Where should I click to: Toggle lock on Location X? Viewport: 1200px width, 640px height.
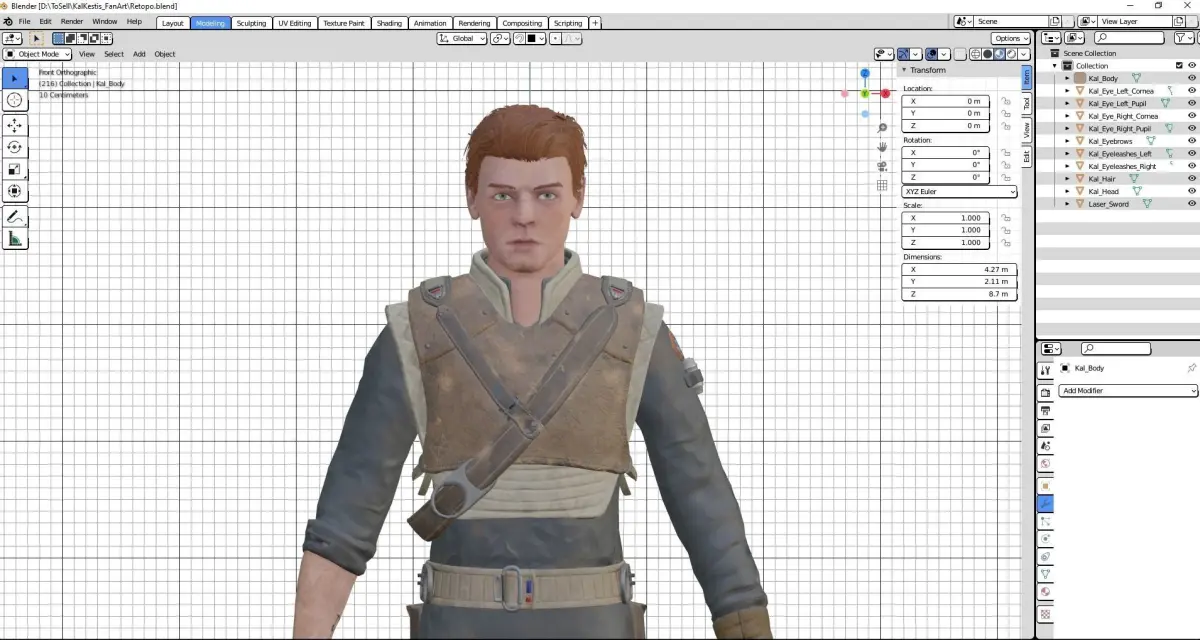pos(1005,101)
